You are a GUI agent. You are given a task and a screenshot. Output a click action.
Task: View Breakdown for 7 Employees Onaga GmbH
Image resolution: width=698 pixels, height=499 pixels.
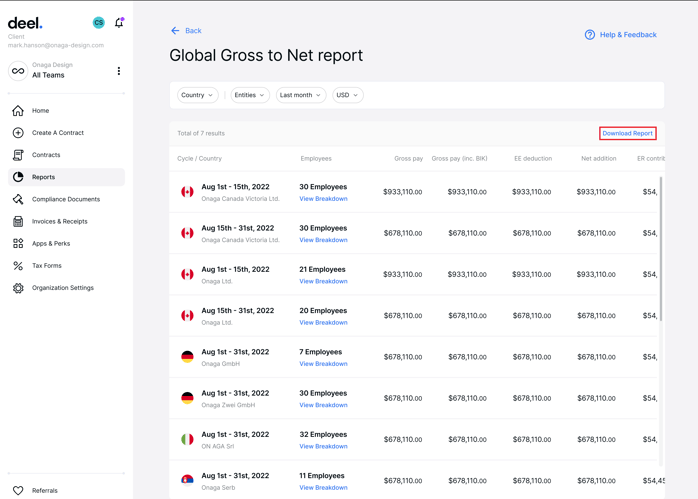(323, 364)
